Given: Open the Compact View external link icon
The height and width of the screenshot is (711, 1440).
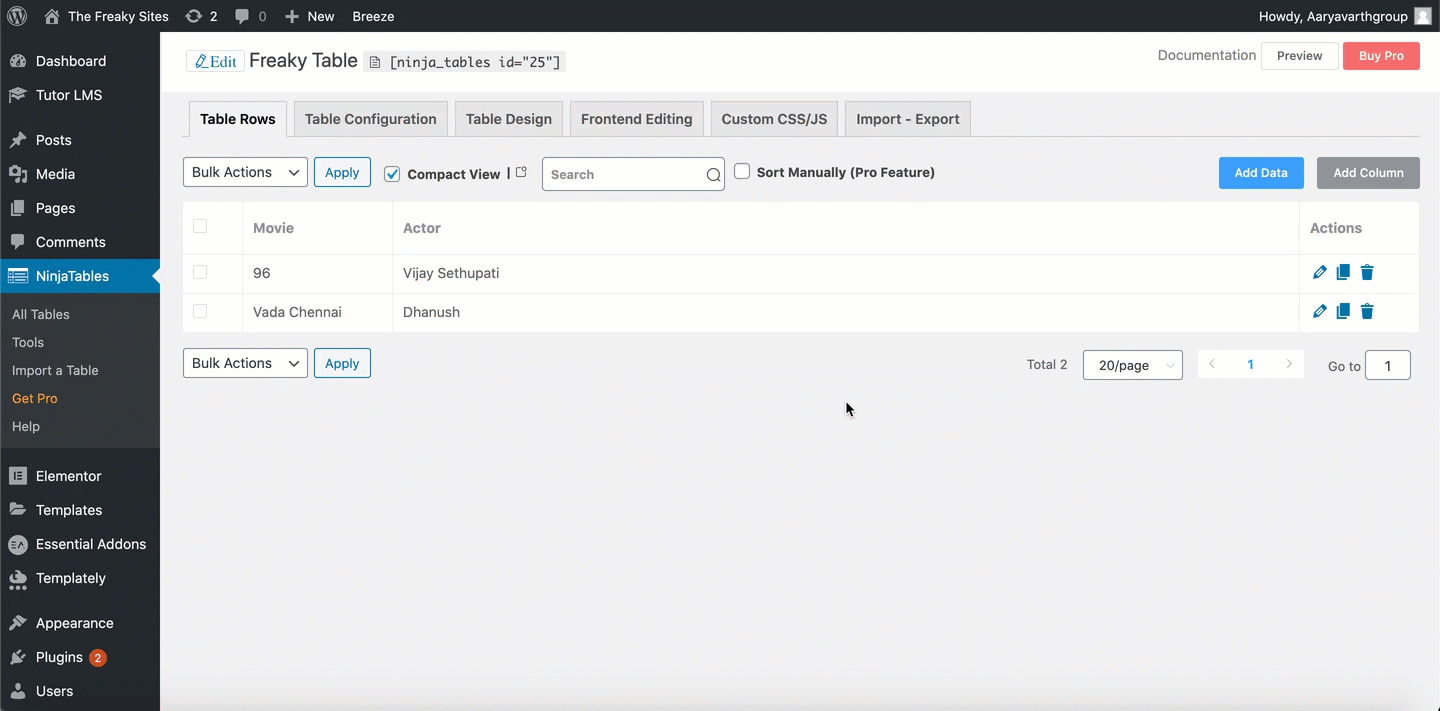Looking at the screenshot, I should point(521,172).
